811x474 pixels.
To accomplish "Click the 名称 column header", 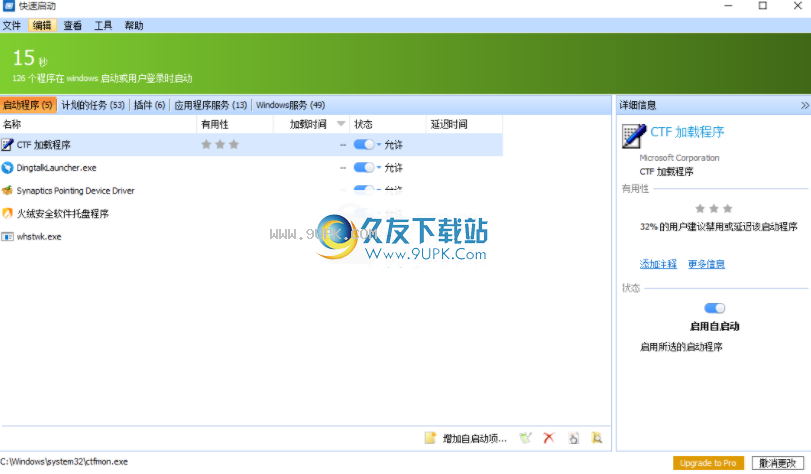I will [x=98, y=124].
